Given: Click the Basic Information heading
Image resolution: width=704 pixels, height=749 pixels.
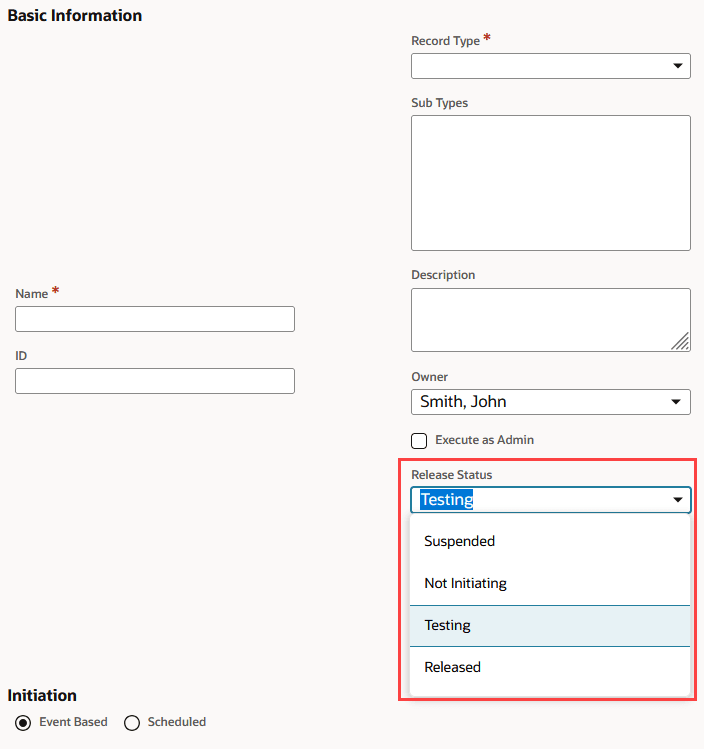Looking at the screenshot, I should 75,15.
